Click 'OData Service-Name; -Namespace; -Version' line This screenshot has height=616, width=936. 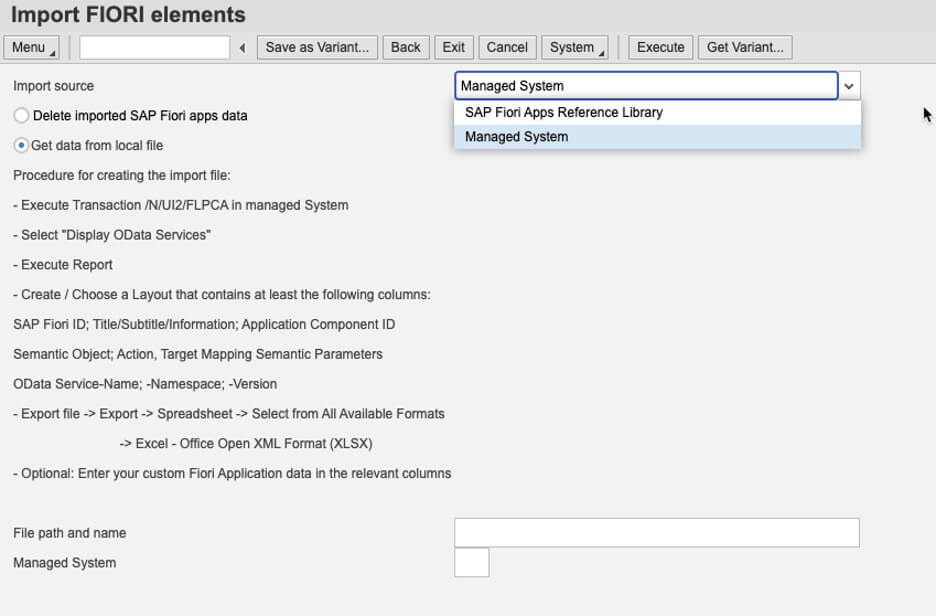point(145,384)
